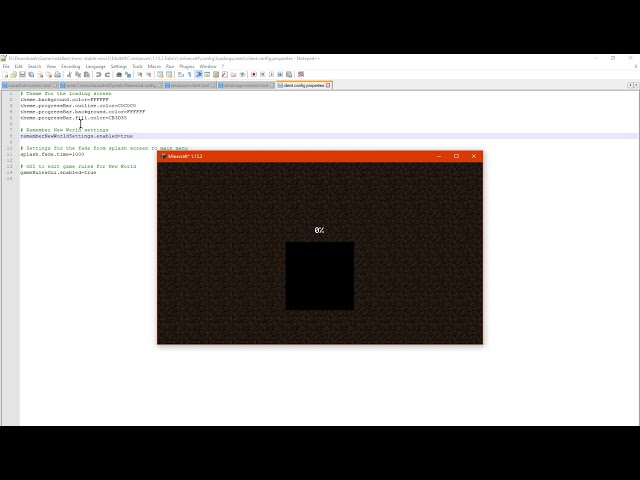
Task: Click the last toolbar plugin icon
Action: coord(301,75)
